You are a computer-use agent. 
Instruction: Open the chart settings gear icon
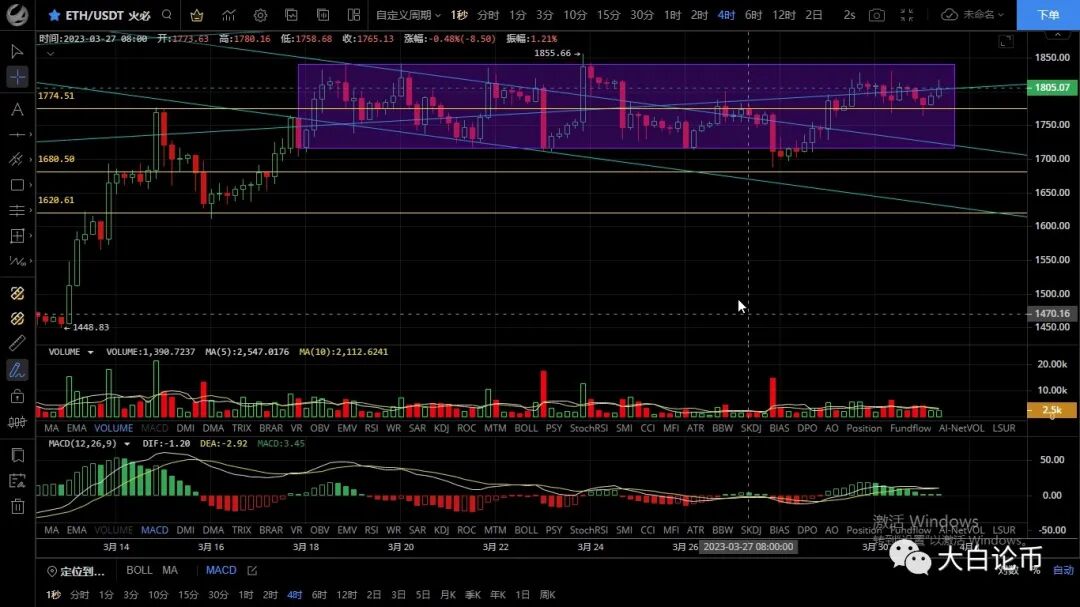point(260,15)
